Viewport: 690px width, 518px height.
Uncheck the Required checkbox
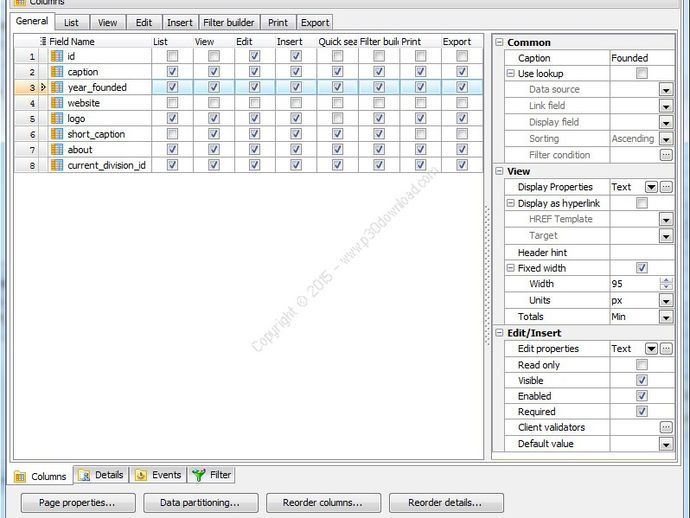pyautogui.click(x=642, y=411)
